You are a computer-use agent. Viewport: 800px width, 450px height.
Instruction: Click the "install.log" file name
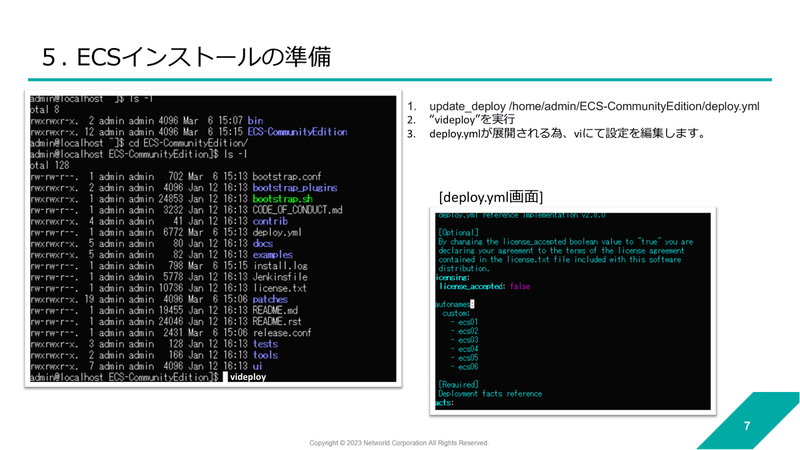coord(280,266)
